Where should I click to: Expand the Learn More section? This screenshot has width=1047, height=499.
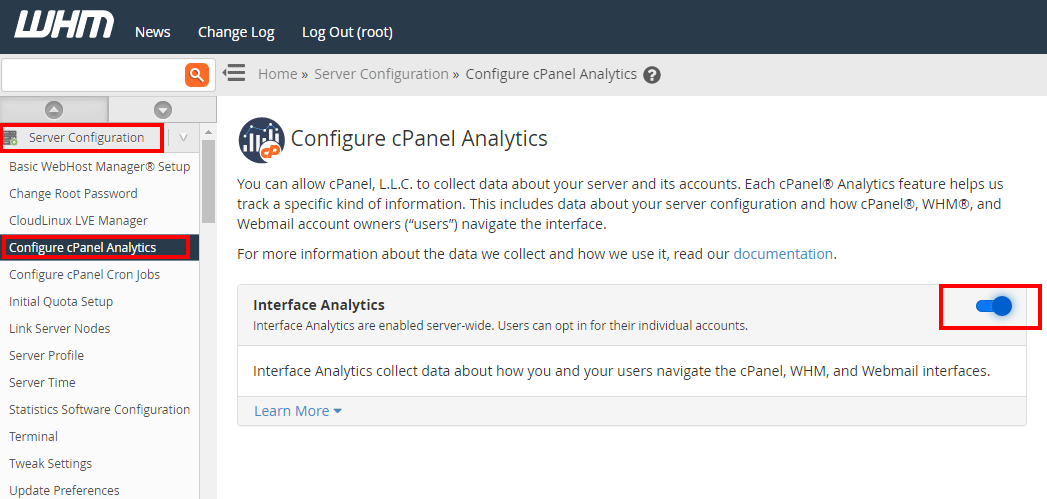(x=297, y=411)
